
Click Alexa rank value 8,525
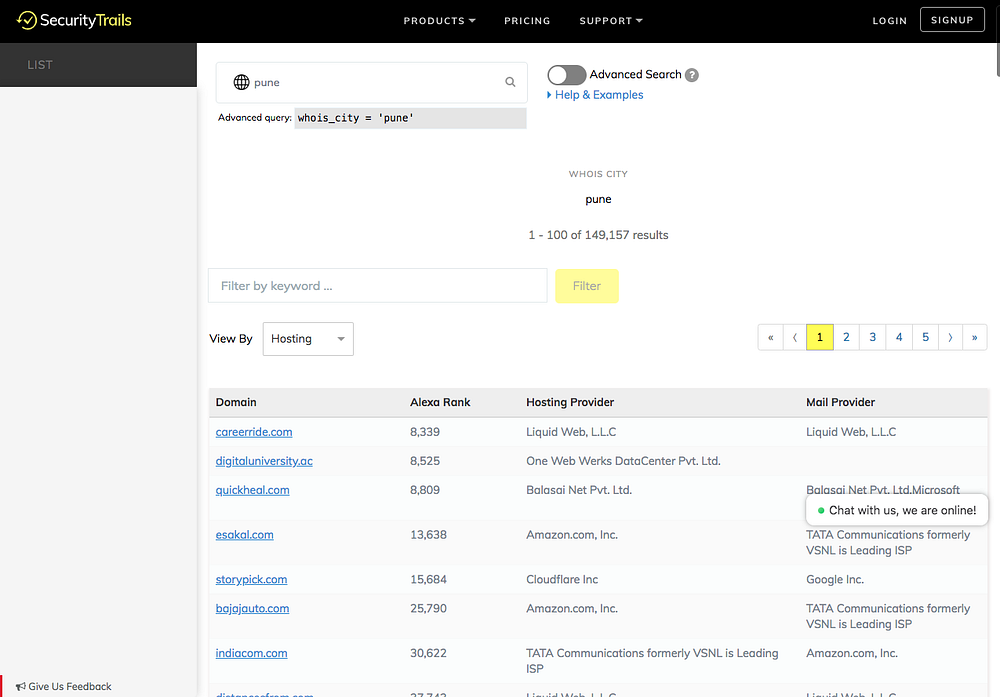[x=425, y=461]
